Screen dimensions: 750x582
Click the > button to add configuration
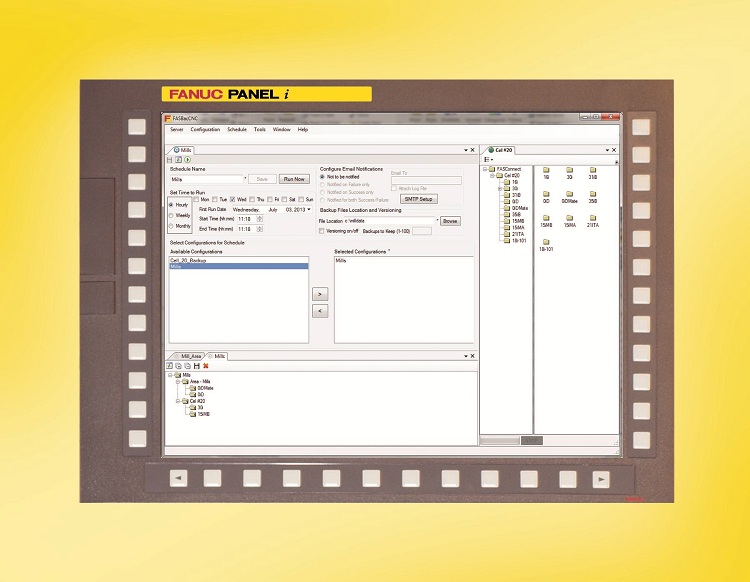[x=320, y=294]
